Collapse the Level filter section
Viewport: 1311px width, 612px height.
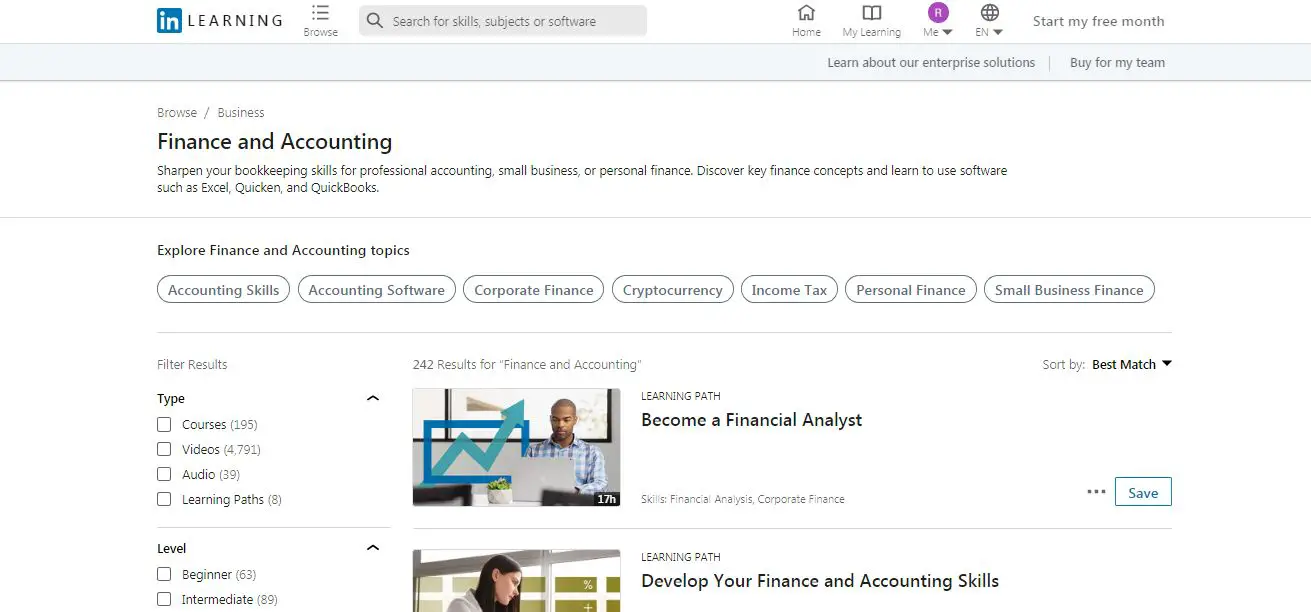coord(373,549)
